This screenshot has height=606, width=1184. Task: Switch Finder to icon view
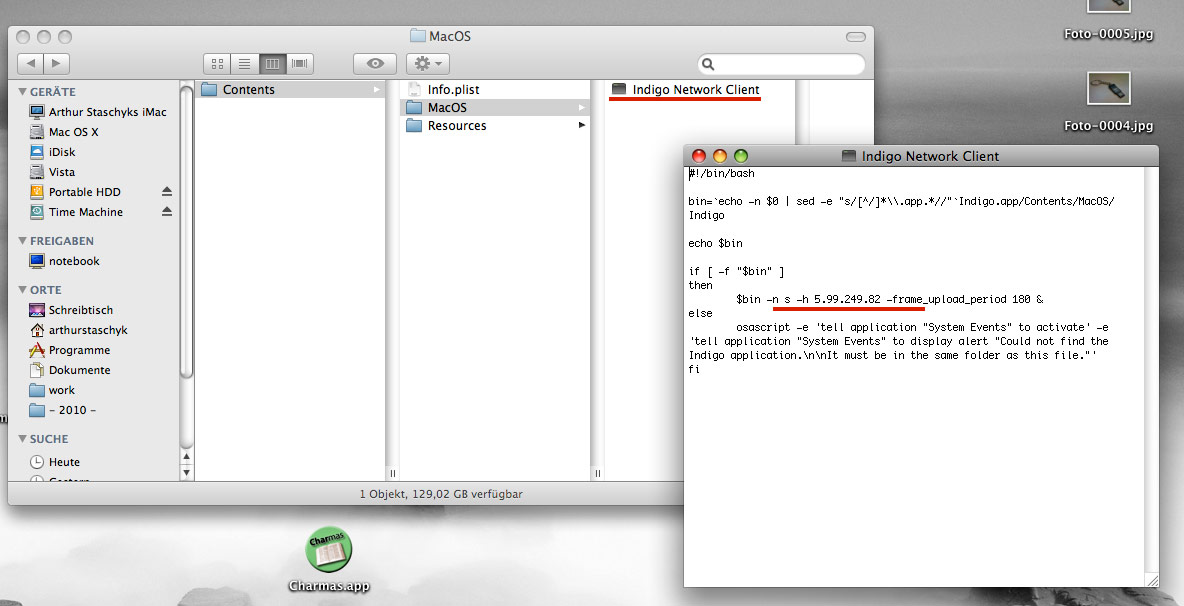(217, 64)
